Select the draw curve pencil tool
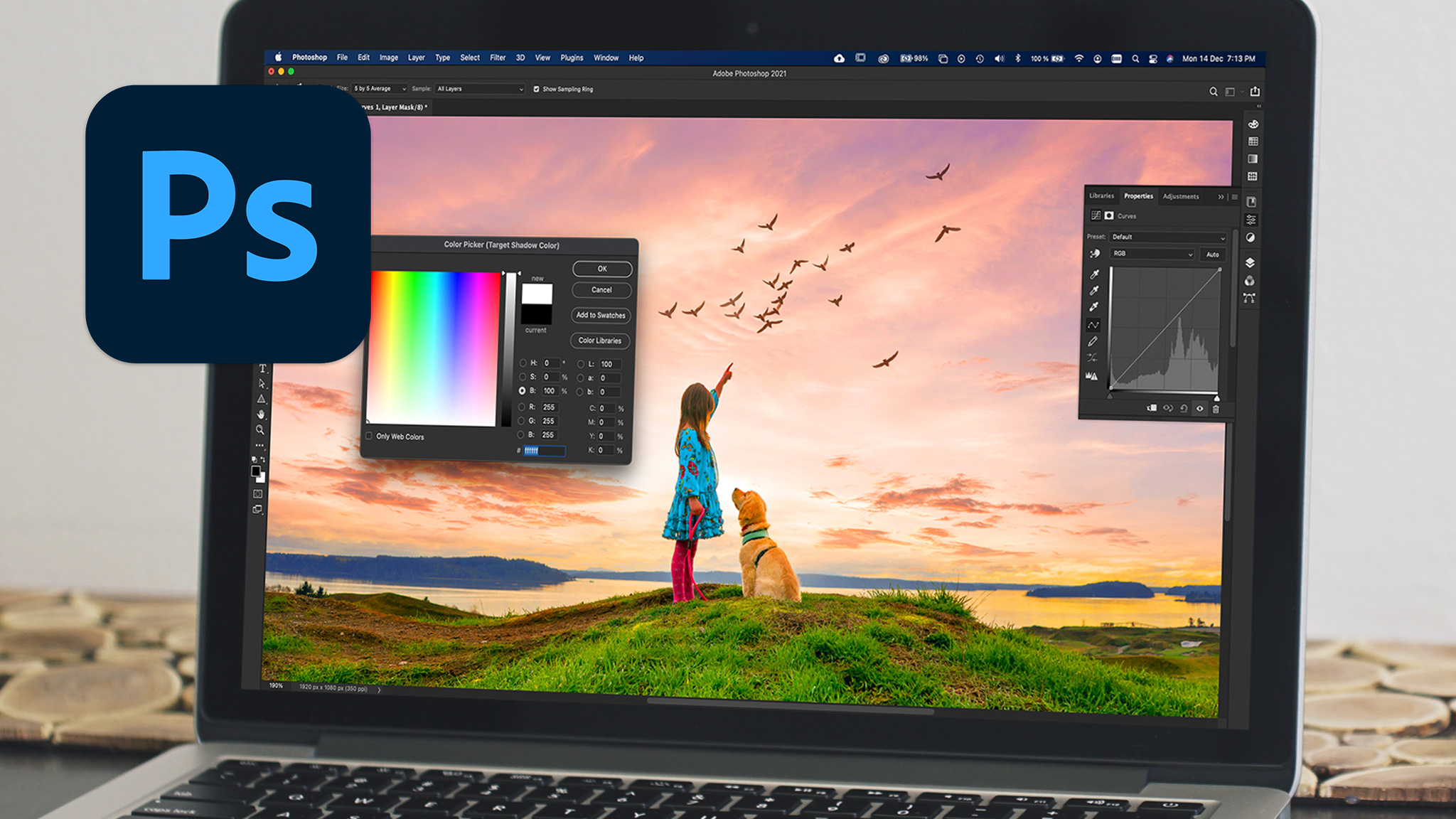Image resolution: width=1456 pixels, height=819 pixels. (1093, 341)
